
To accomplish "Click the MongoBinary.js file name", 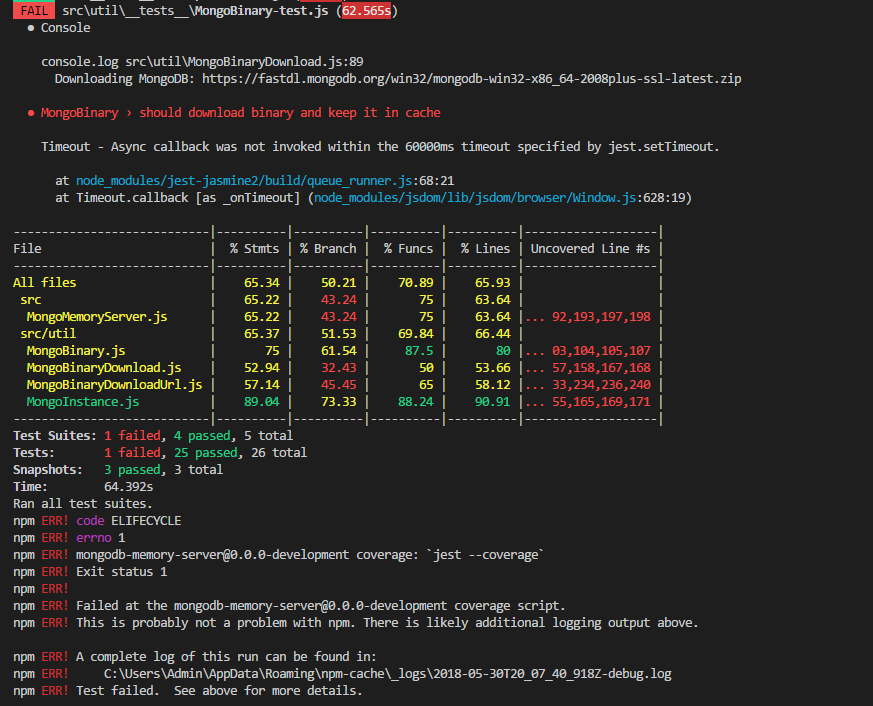I will point(76,351).
